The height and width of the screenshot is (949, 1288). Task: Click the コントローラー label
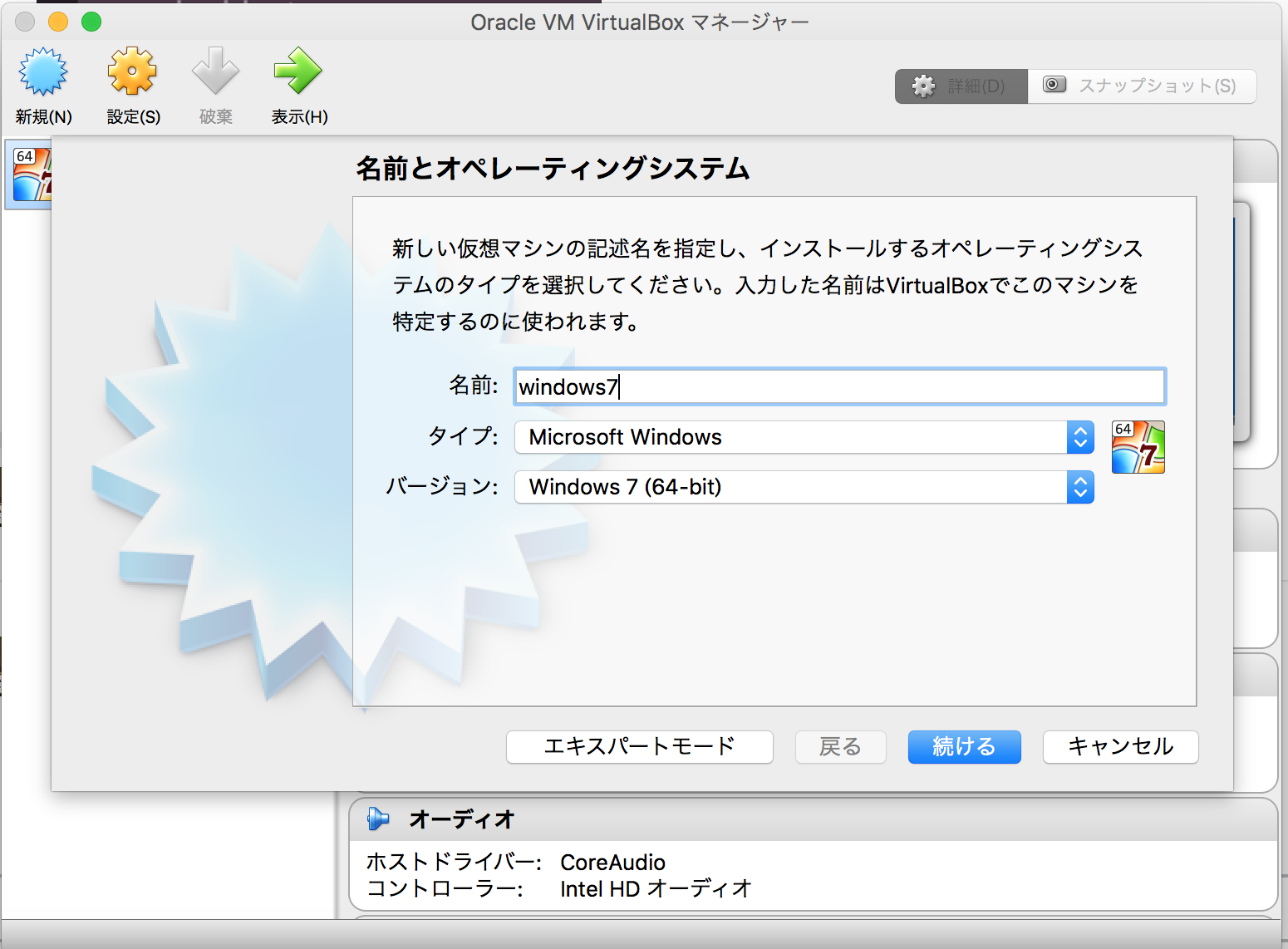click(445, 889)
